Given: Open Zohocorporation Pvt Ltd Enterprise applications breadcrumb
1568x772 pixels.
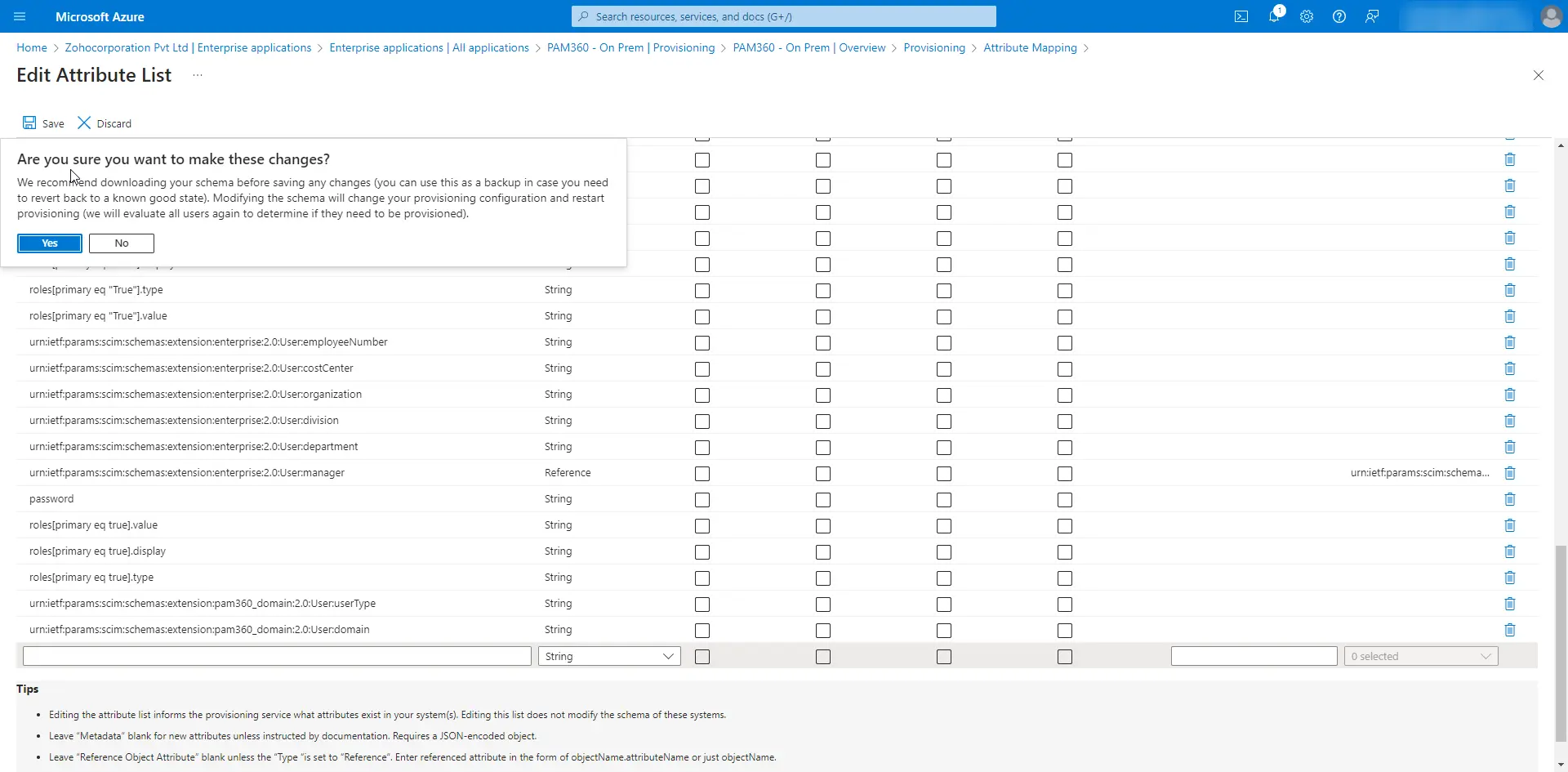Looking at the screenshot, I should tap(188, 47).
